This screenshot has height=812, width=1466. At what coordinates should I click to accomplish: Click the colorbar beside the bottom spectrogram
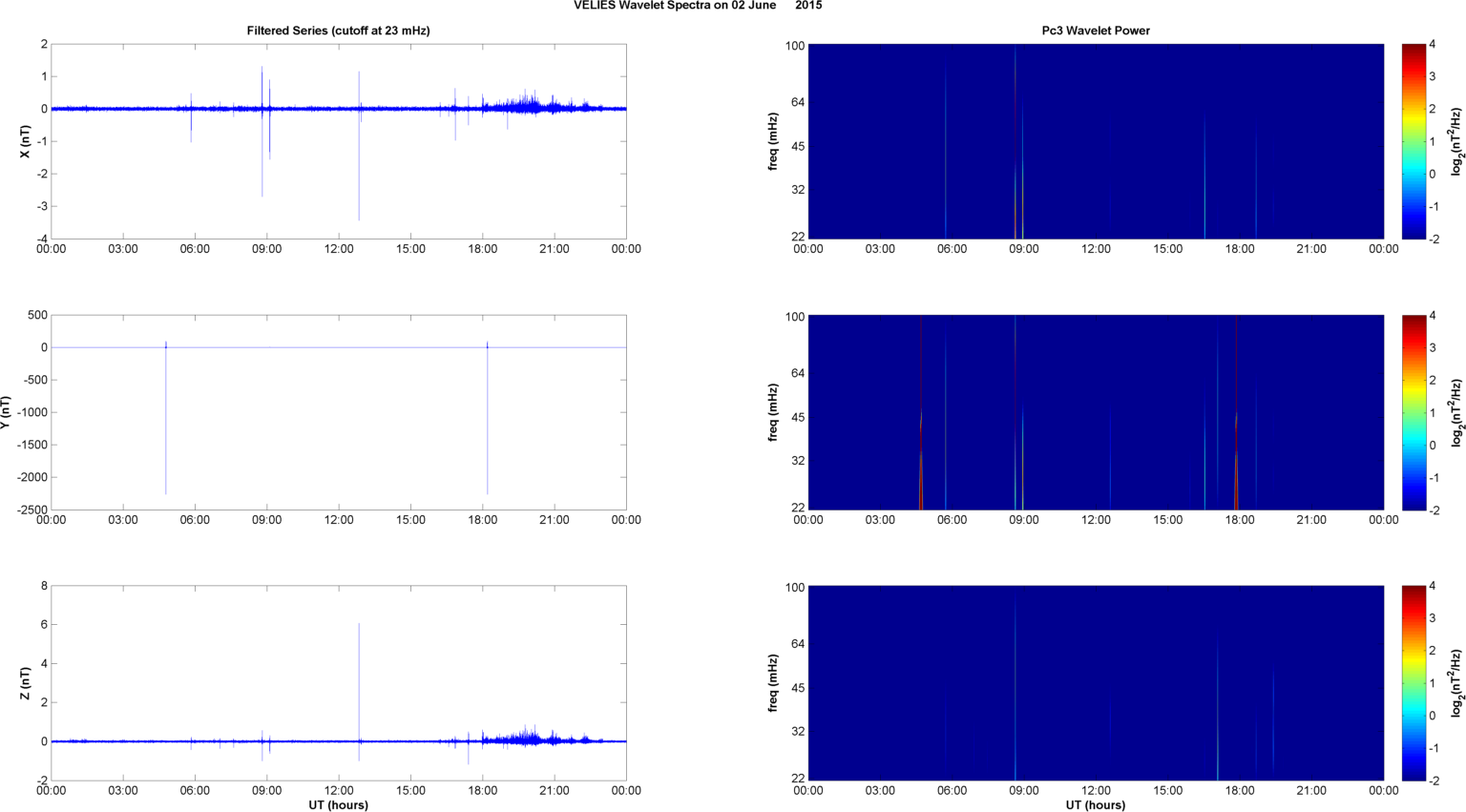(1413, 683)
